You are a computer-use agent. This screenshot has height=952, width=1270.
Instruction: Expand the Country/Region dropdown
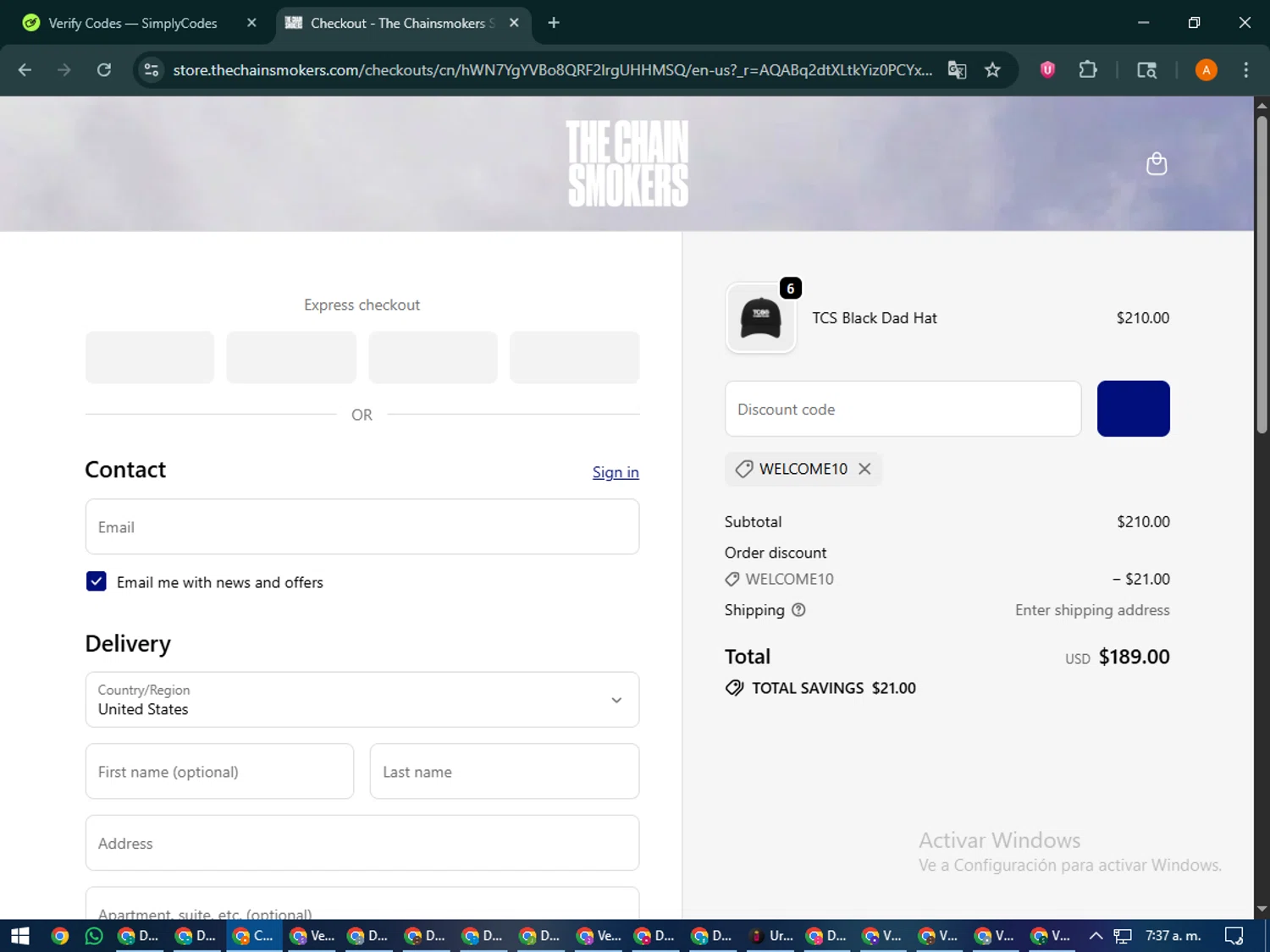click(362, 700)
